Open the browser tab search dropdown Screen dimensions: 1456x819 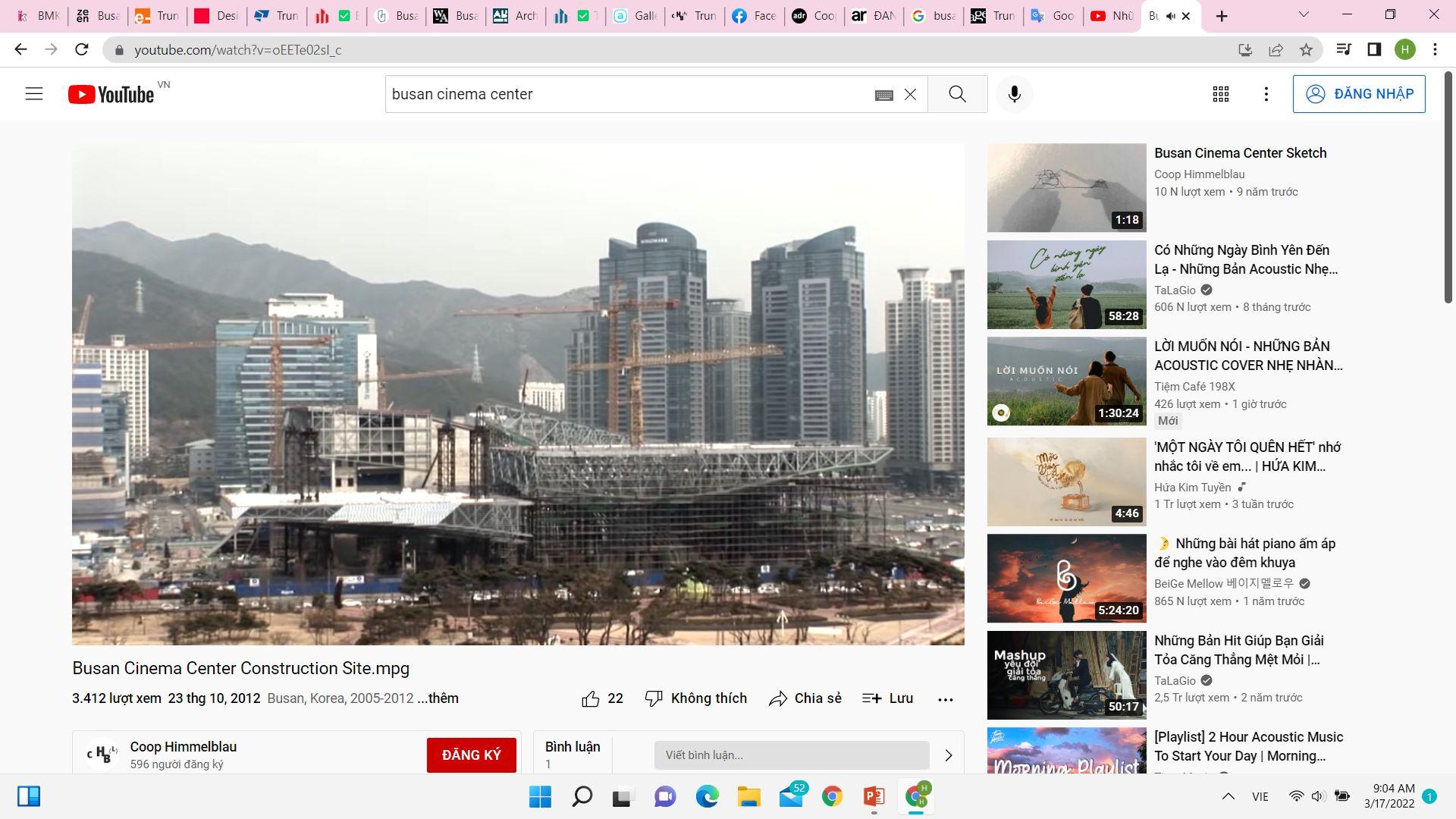[1304, 14]
